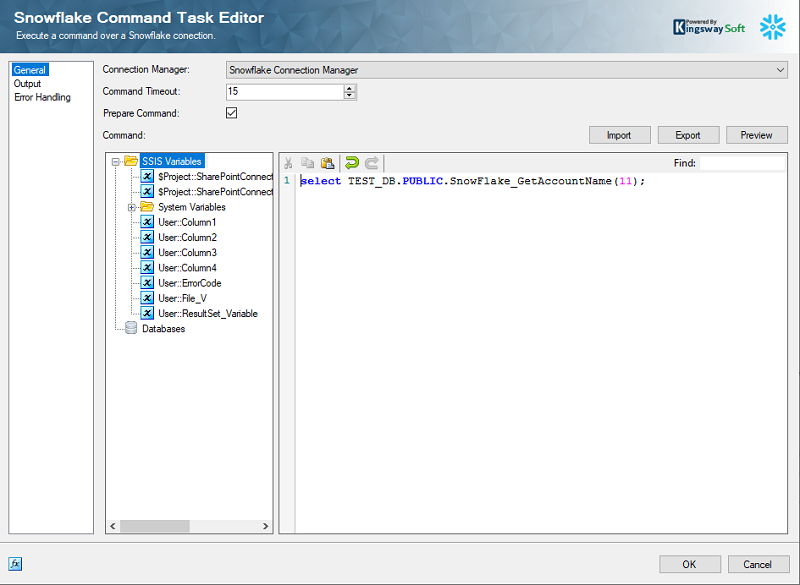Select the User::Column3 variable
This screenshot has width=800, height=585.
point(188,253)
